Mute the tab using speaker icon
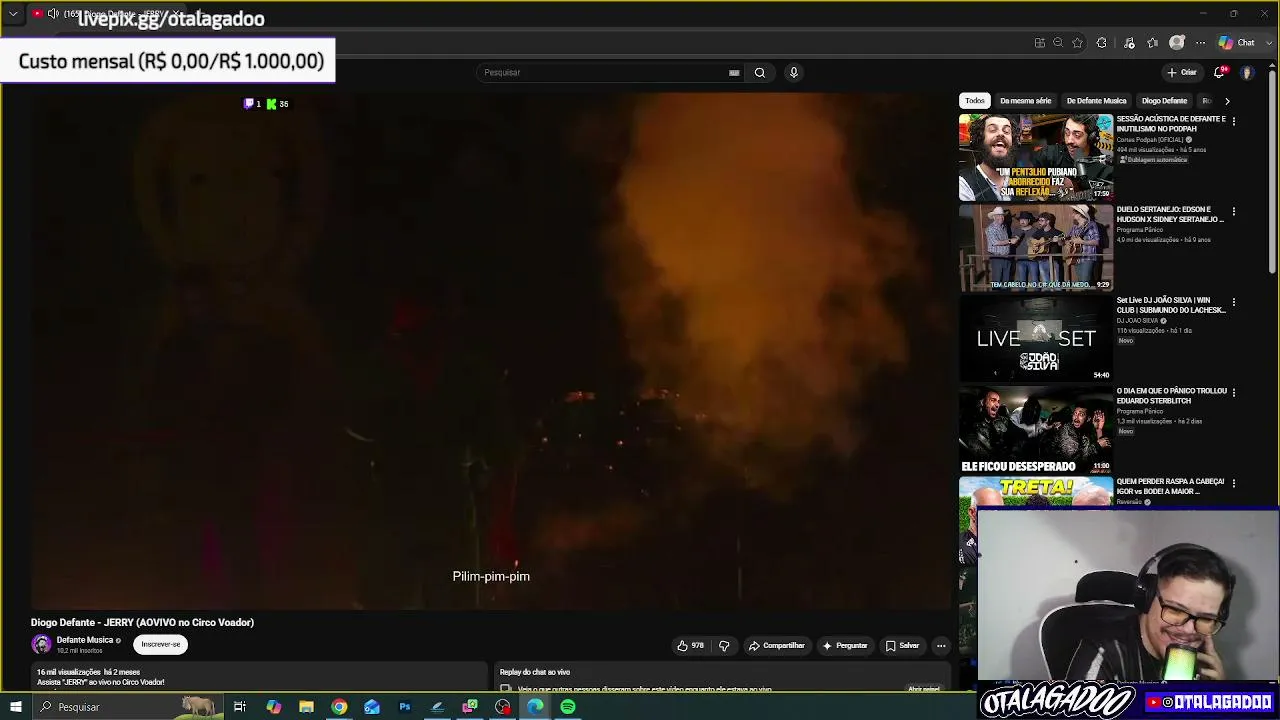Screen dimensions: 1280x720 (53, 14)
